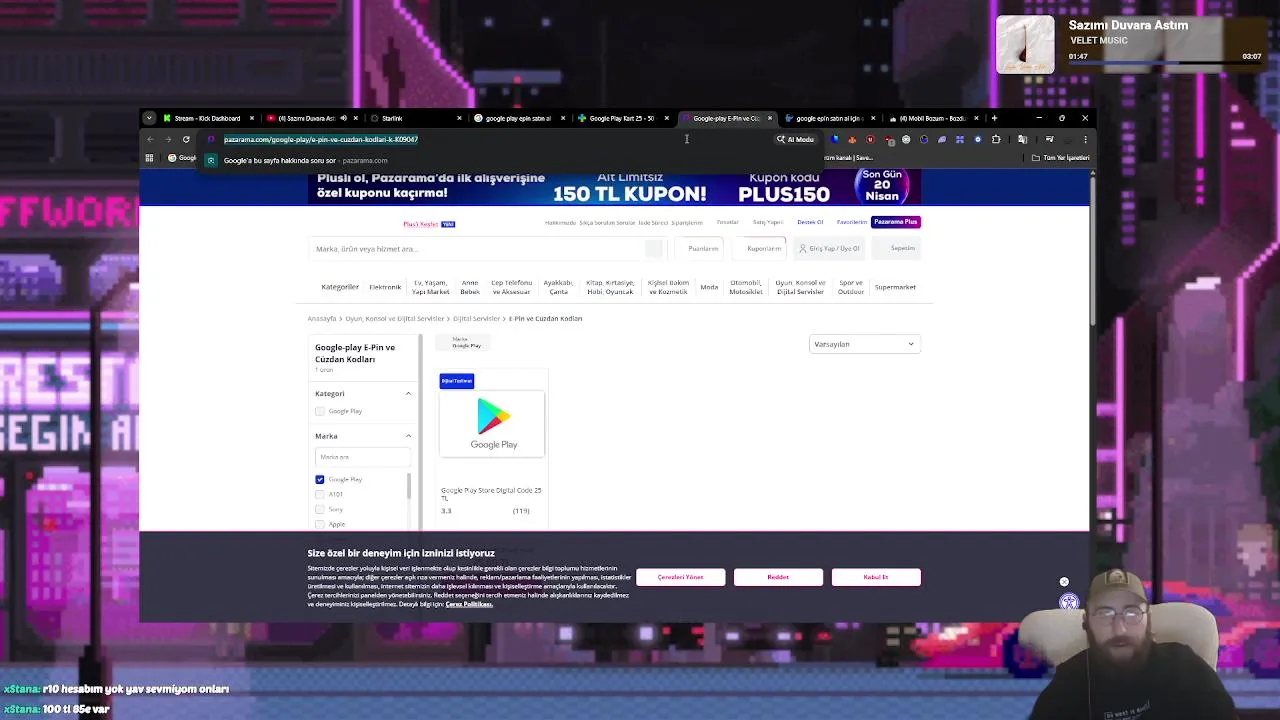Select the pazarama.com address bar URL
This screenshot has height=720, width=1280.
[x=321, y=139]
